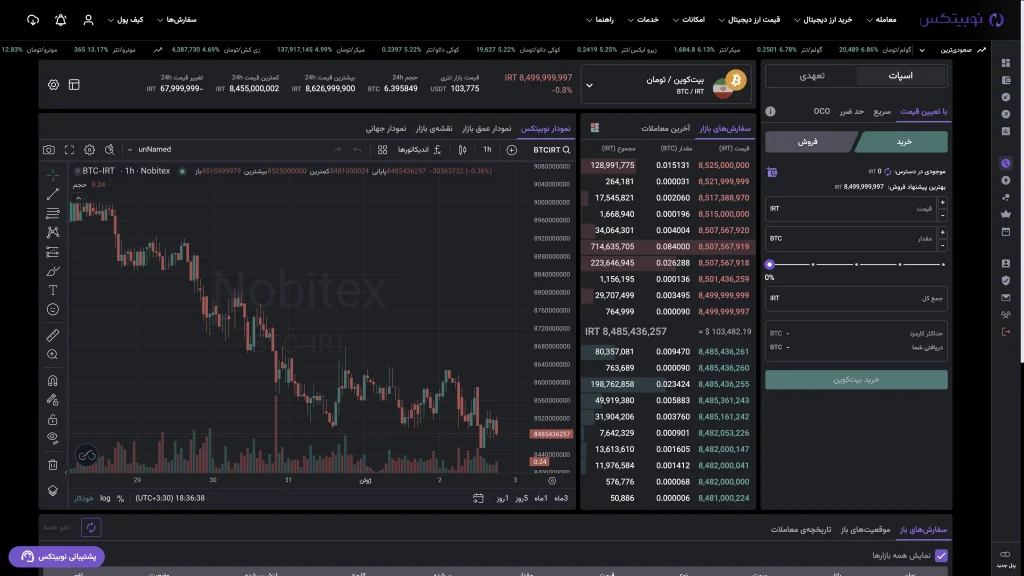Viewport: 1024px width, 576px height.
Task: Open Nobitex support chat button
Action: (x=57, y=556)
